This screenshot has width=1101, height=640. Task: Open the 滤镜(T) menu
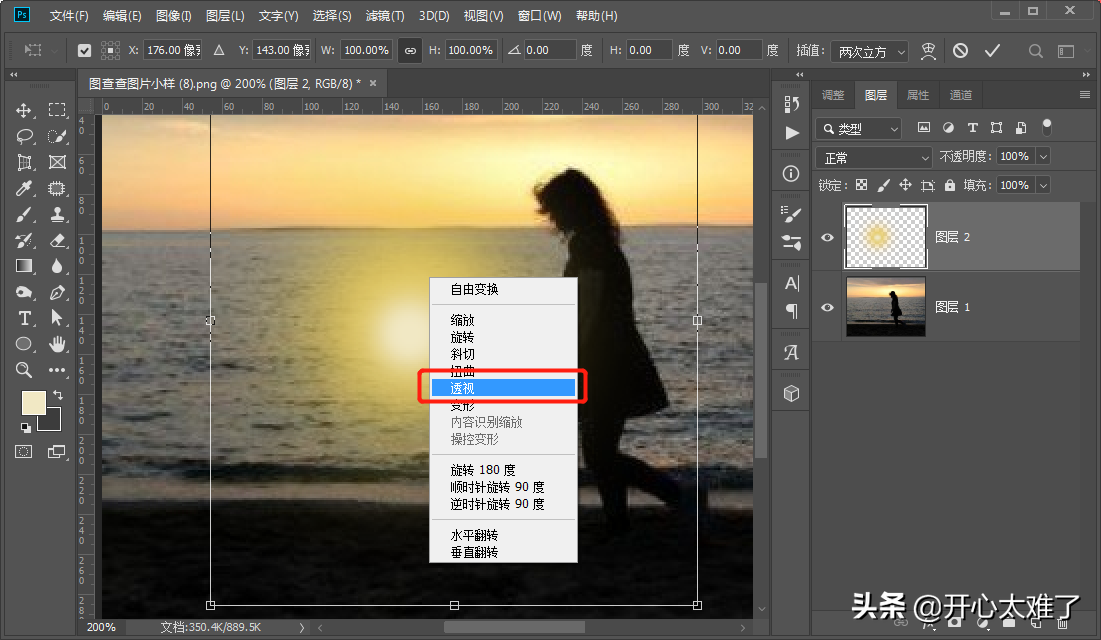click(385, 16)
